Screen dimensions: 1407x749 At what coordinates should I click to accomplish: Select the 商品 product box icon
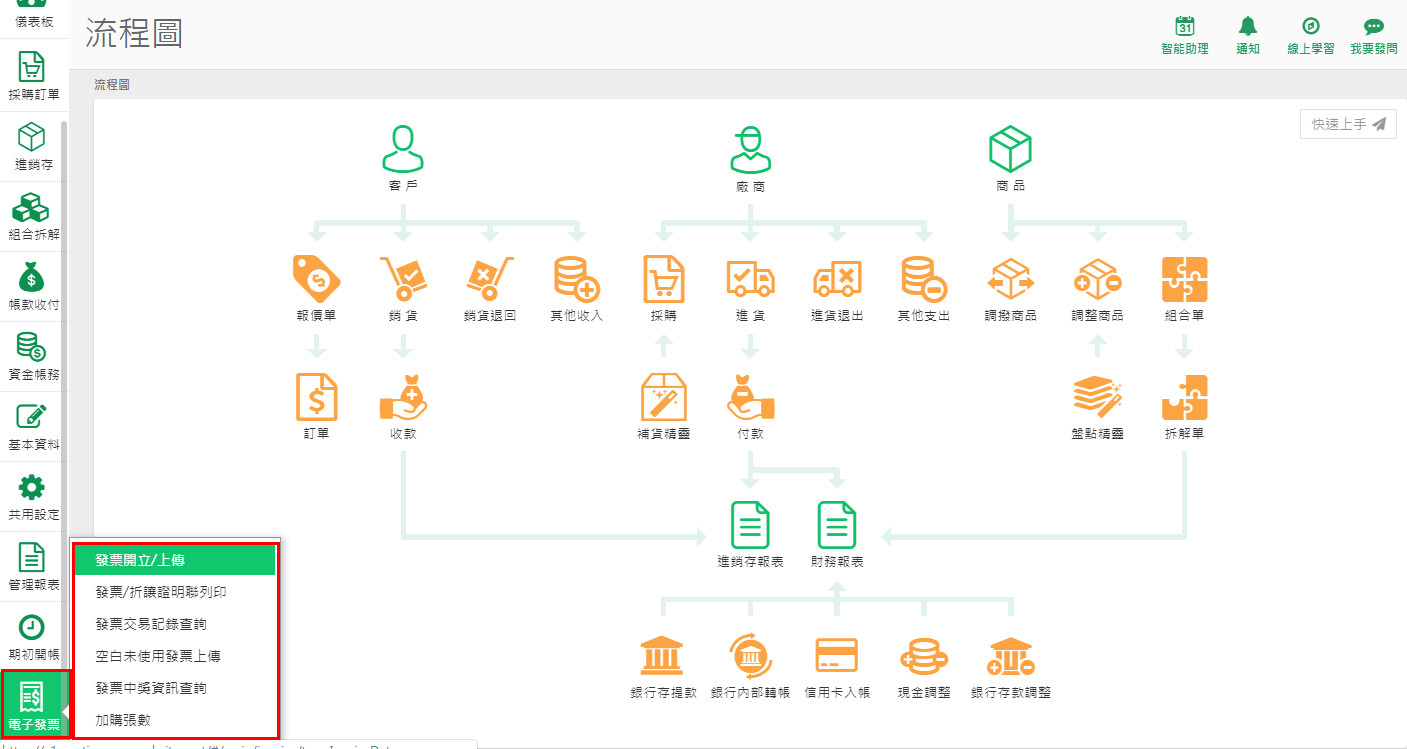1010,149
